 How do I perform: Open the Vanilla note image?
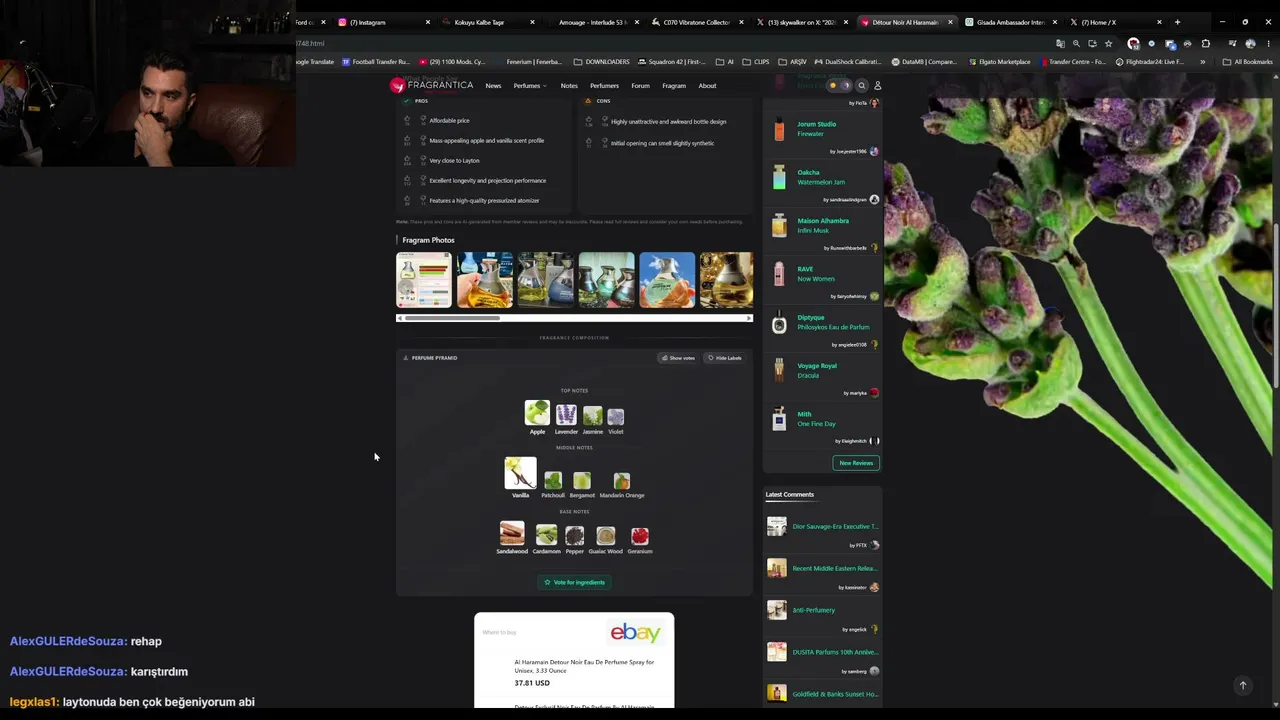tap(520, 473)
